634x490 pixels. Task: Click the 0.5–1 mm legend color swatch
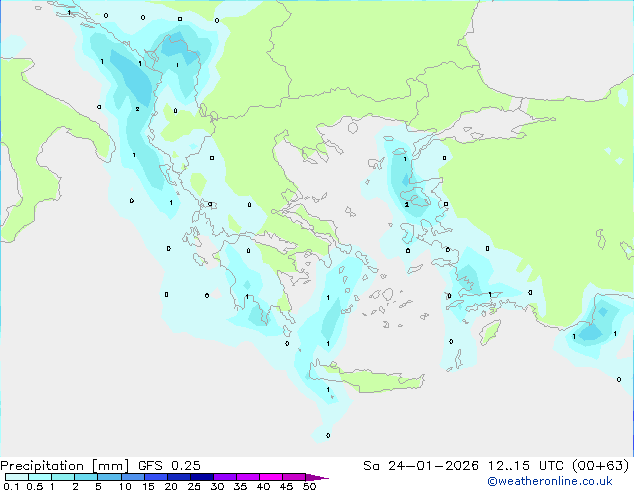tap(40, 477)
